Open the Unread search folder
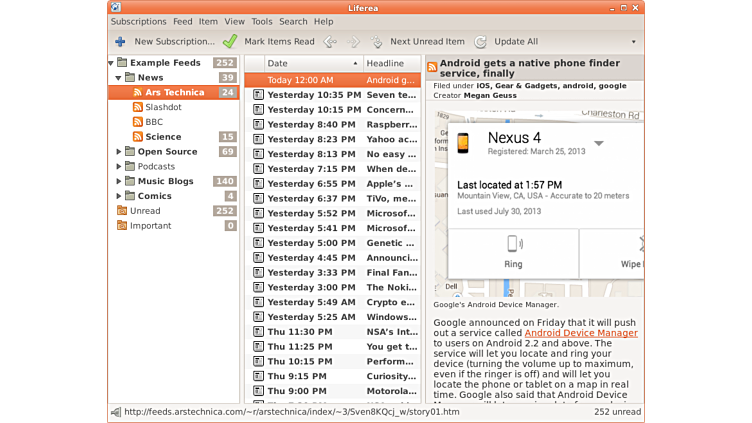This screenshot has height=423, width=752. point(144,211)
